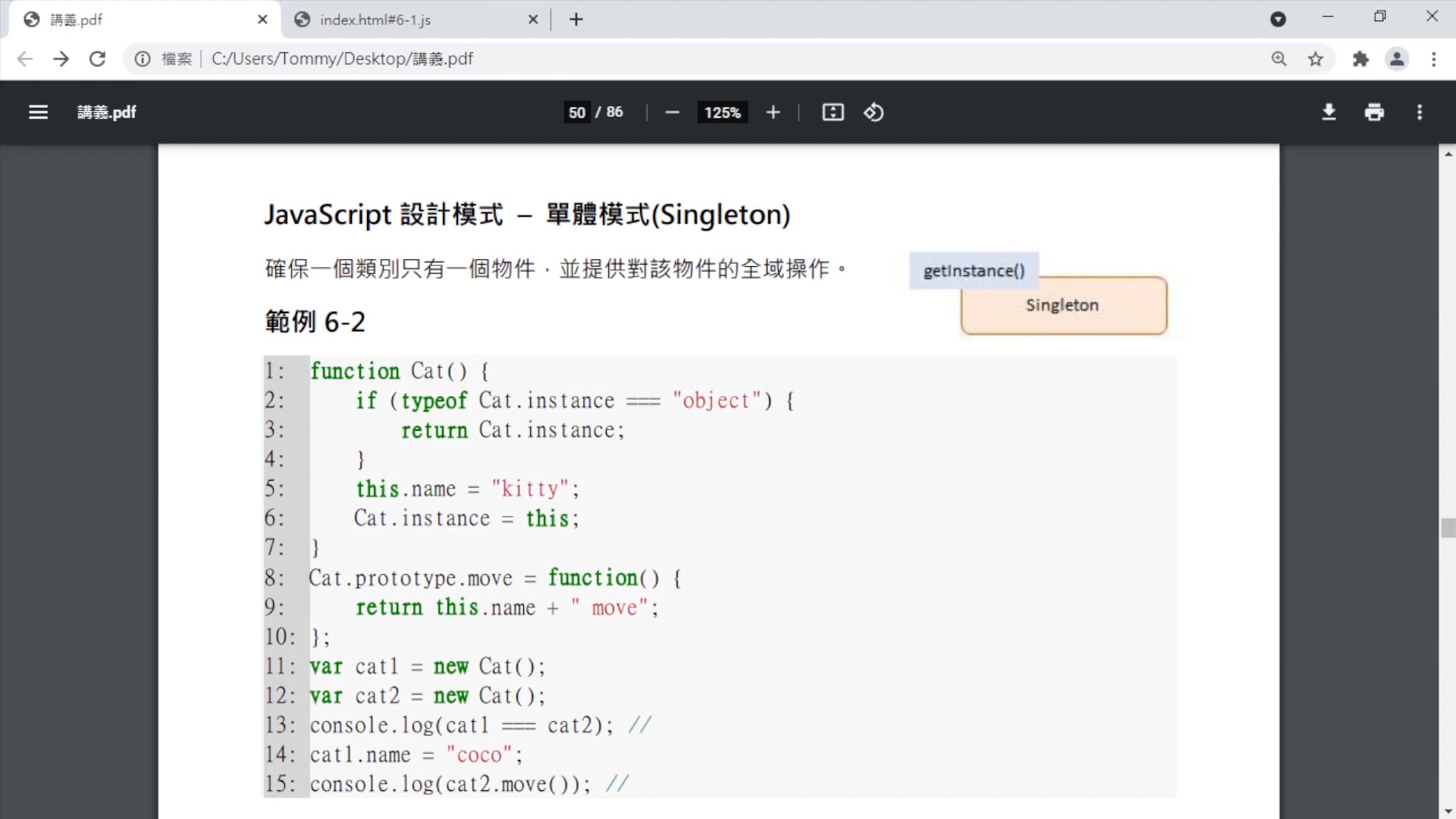Zoom in the PDF document
1456x819 pixels.
coord(773,112)
